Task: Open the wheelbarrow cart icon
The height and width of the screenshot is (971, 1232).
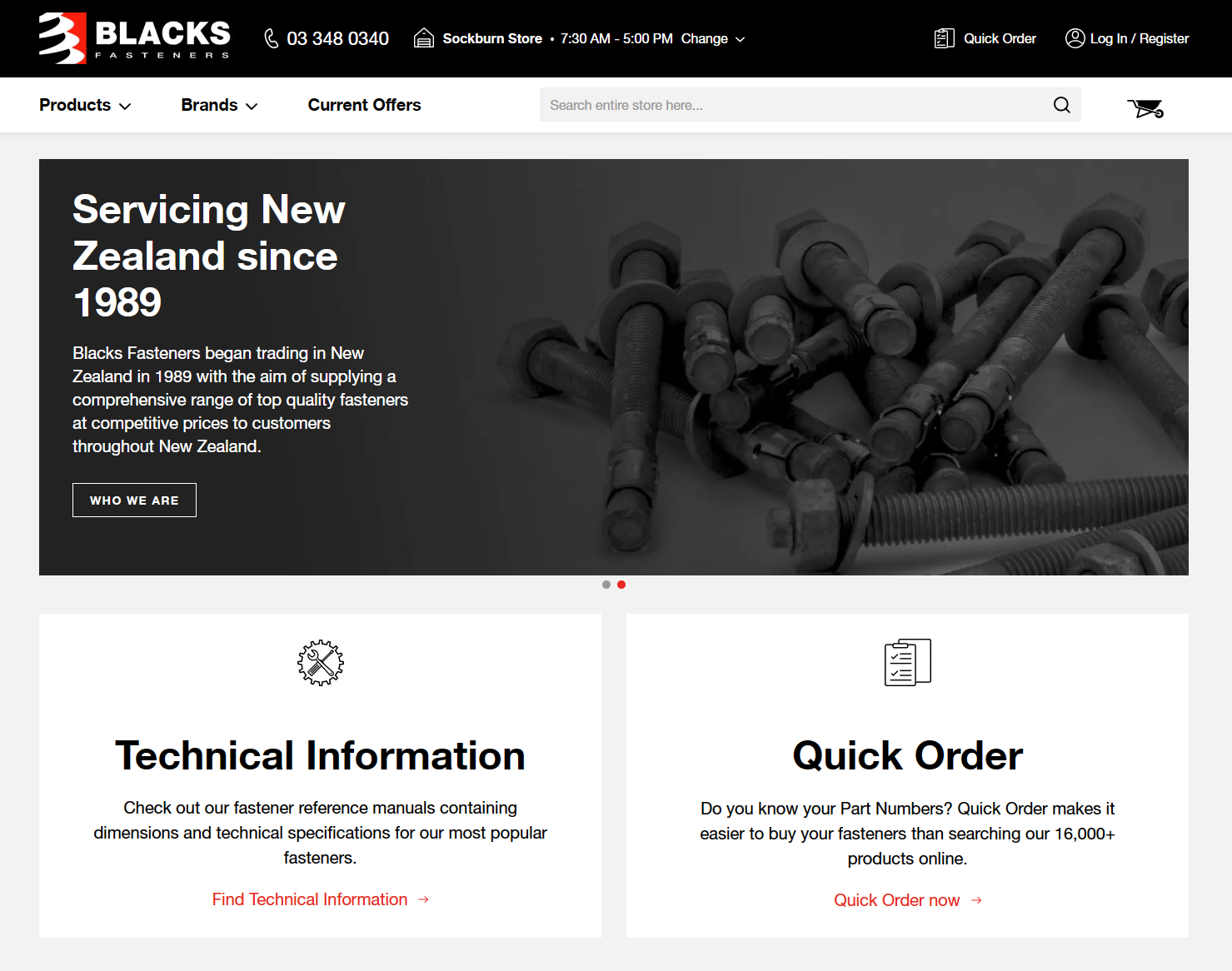Action: tap(1145, 107)
